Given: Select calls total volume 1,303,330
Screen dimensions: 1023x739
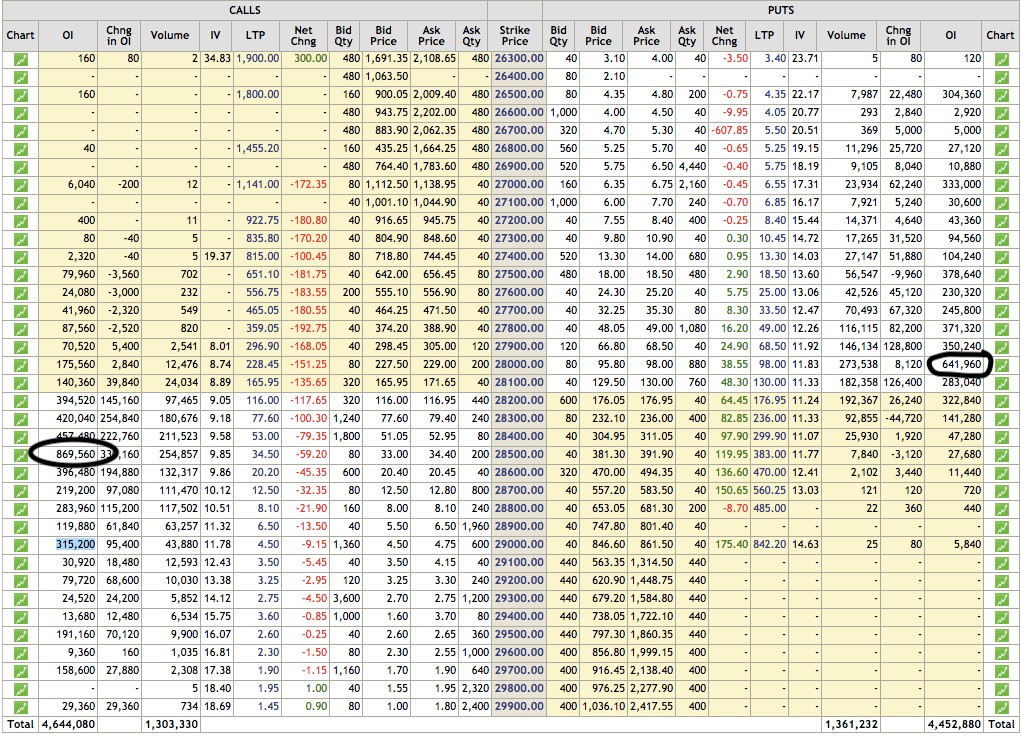Looking at the screenshot, I should [172, 725].
